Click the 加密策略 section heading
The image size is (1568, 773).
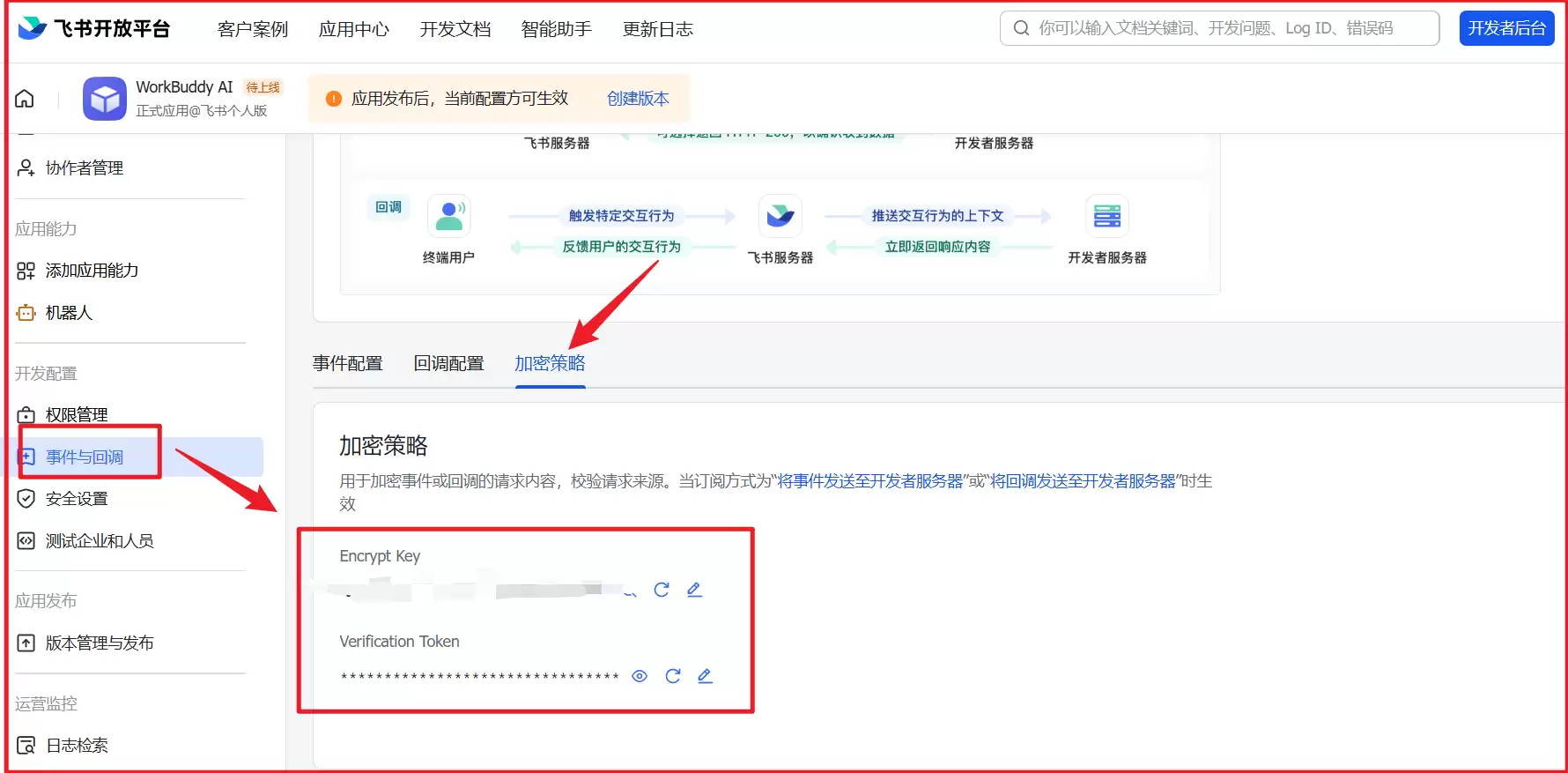point(383,446)
